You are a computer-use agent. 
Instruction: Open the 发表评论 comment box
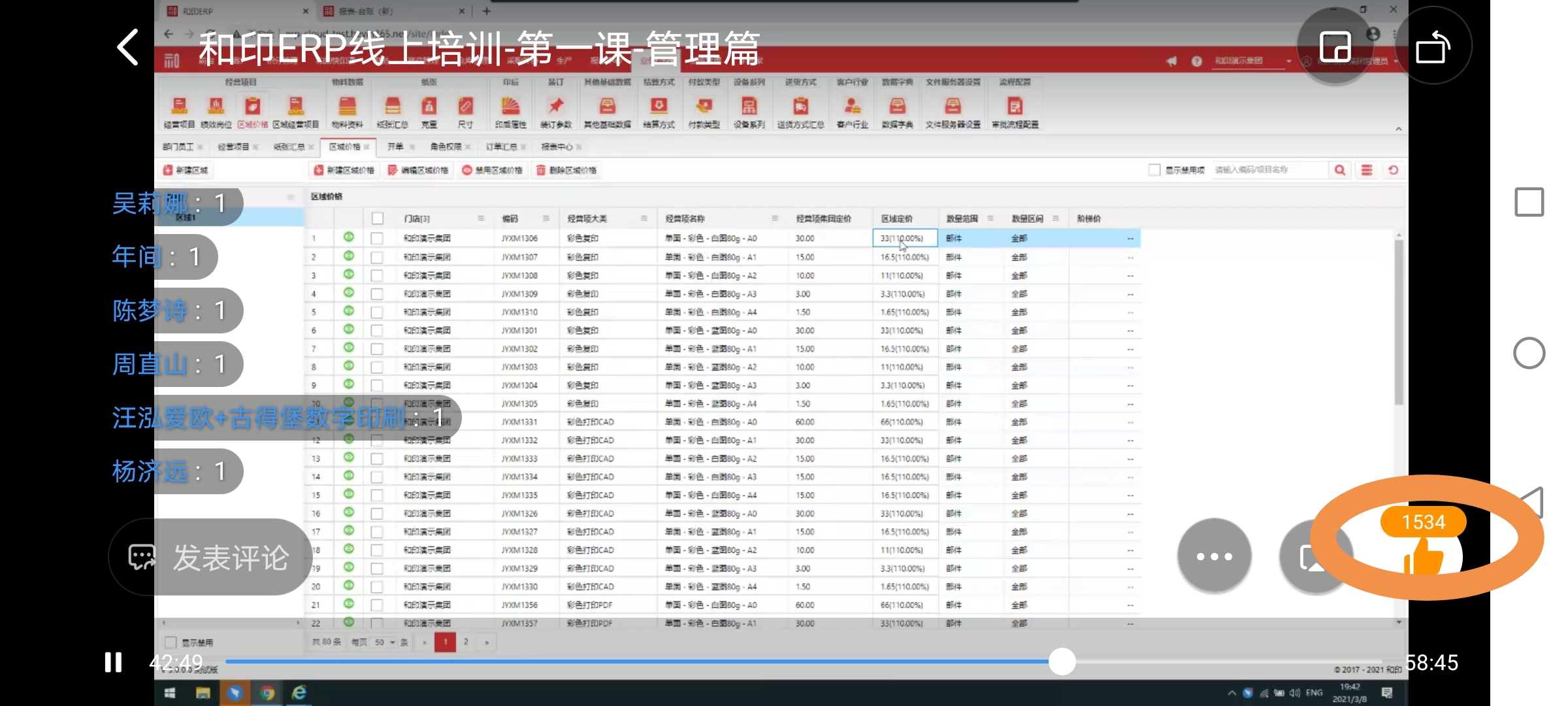pyautogui.click(x=209, y=558)
